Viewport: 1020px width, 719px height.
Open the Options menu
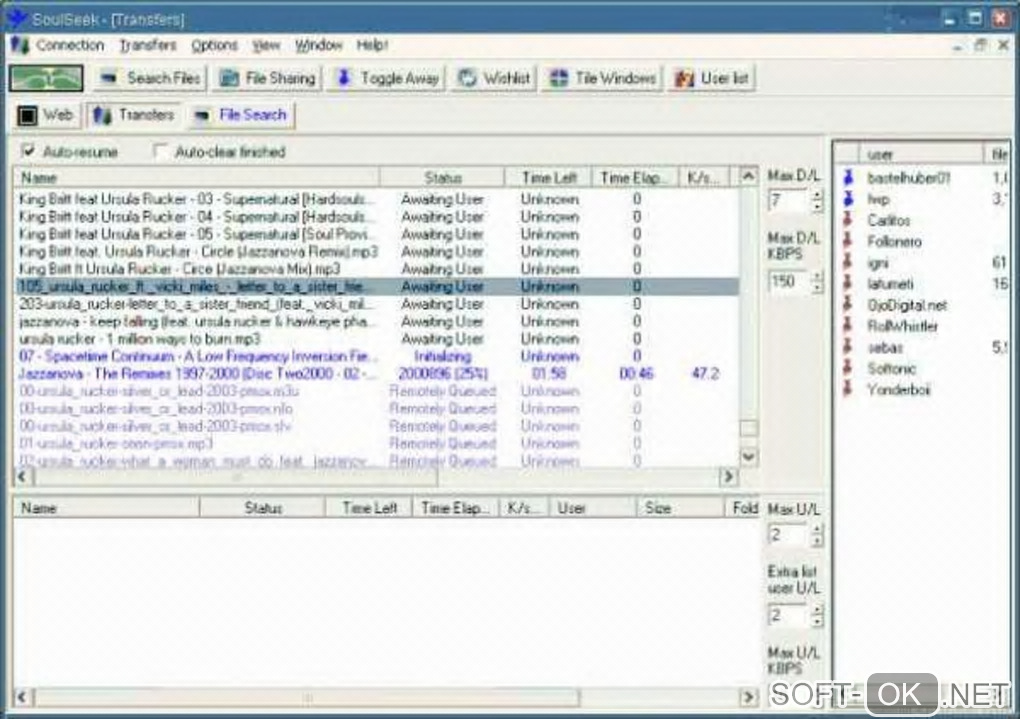[x=214, y=46]
